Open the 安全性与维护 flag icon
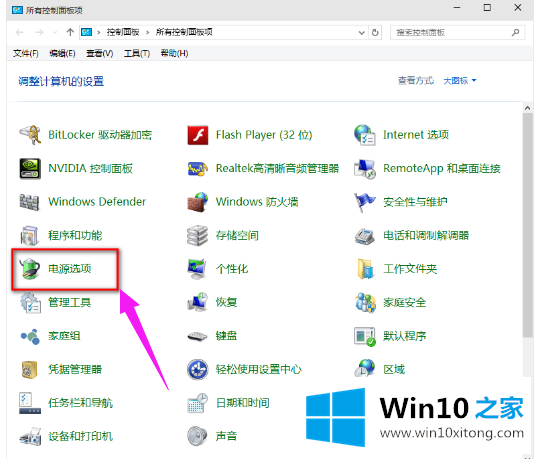Viewport: 536px width, 459px height. (365, 202)
